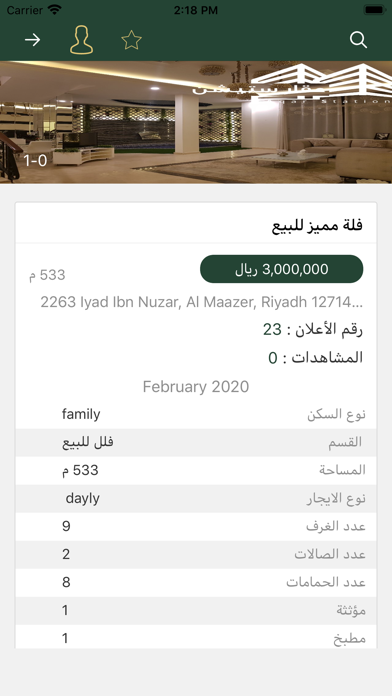Tap the المساحة 533 م row
Screen dimensions: 392x696
pos(196,471)
